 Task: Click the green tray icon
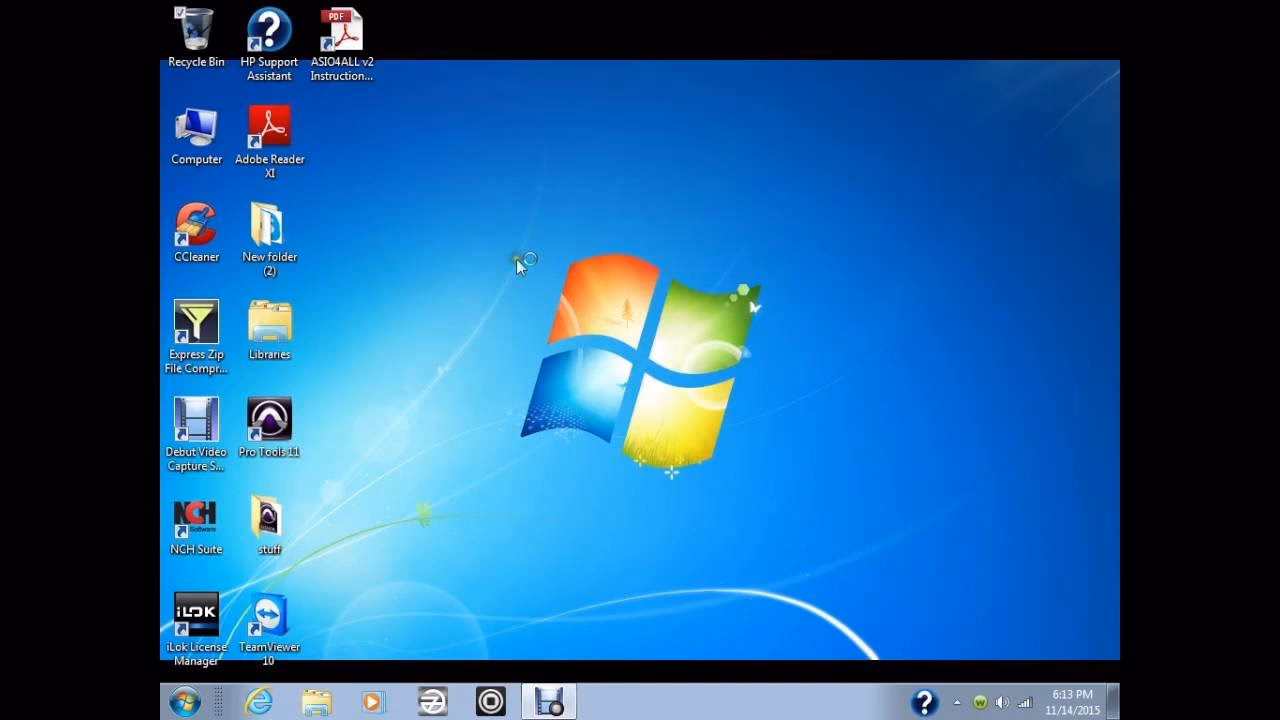pos(980,703)
